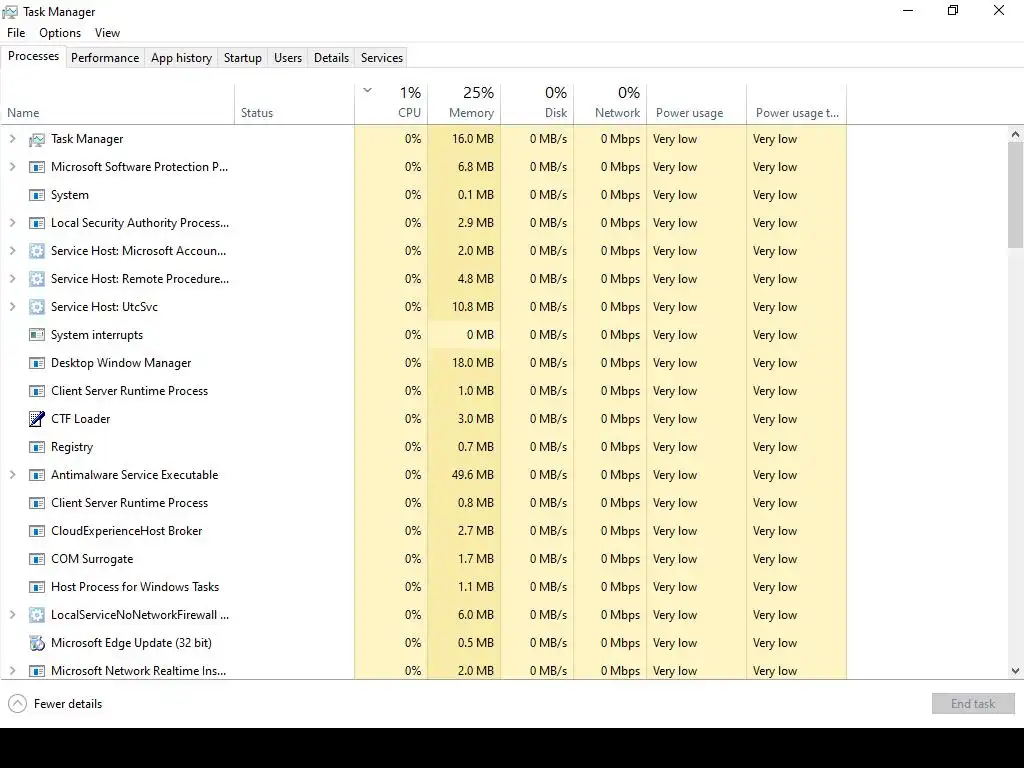Click the Task Manager process icon
The image size is (1024, 768).
click(x=37, y=139)
